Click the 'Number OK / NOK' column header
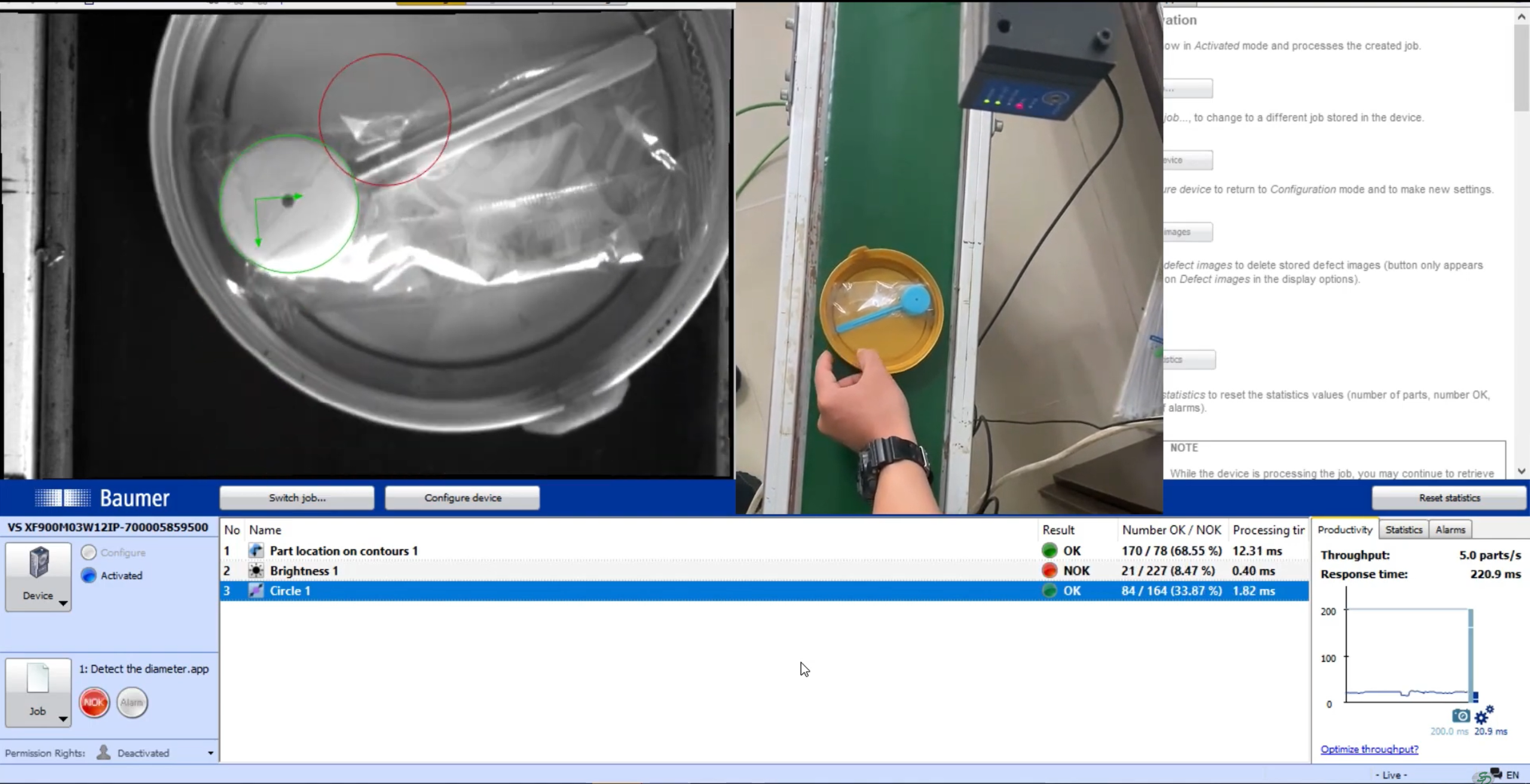Viewport: 1530px width, 784px height. coord(1171,529)
